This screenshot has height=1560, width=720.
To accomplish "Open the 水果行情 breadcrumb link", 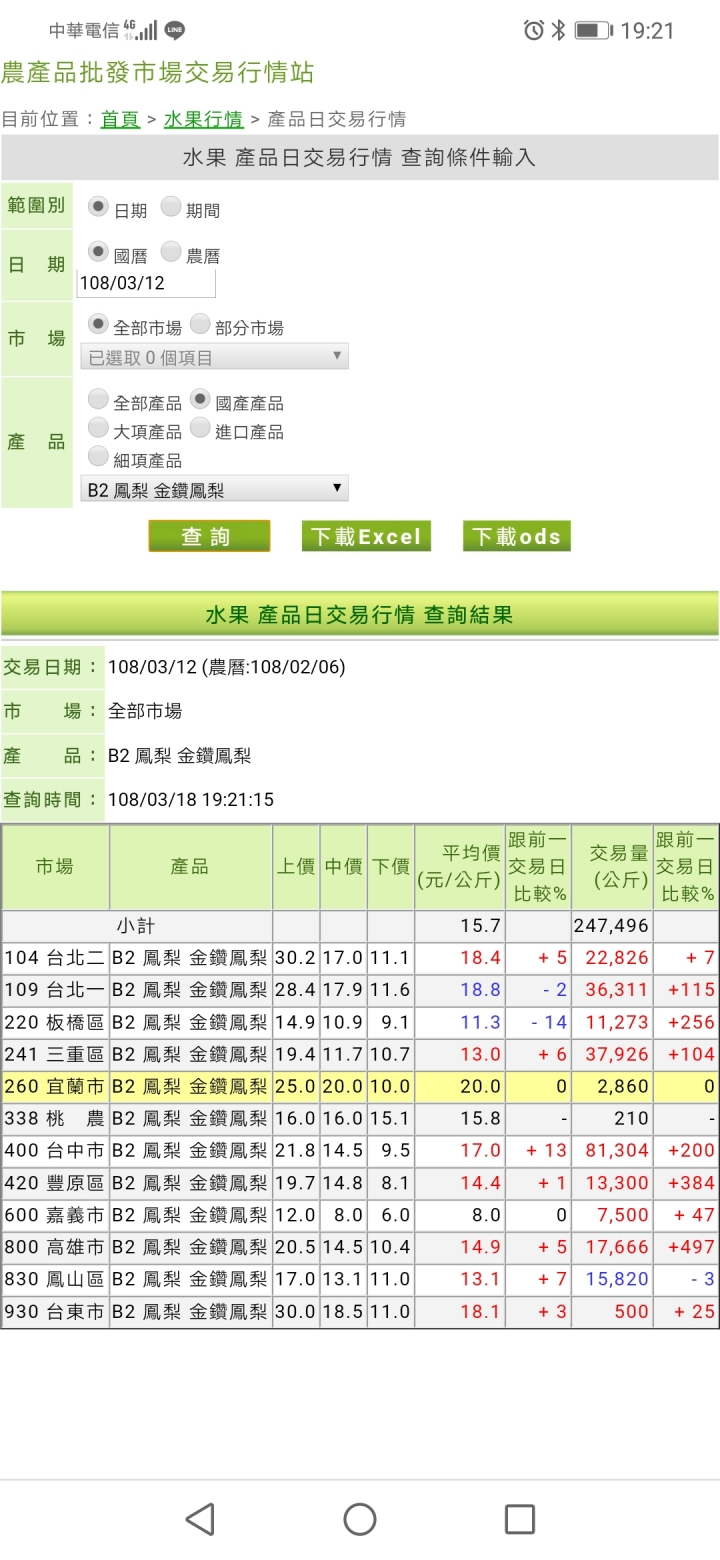I will (x=203, y=119).
